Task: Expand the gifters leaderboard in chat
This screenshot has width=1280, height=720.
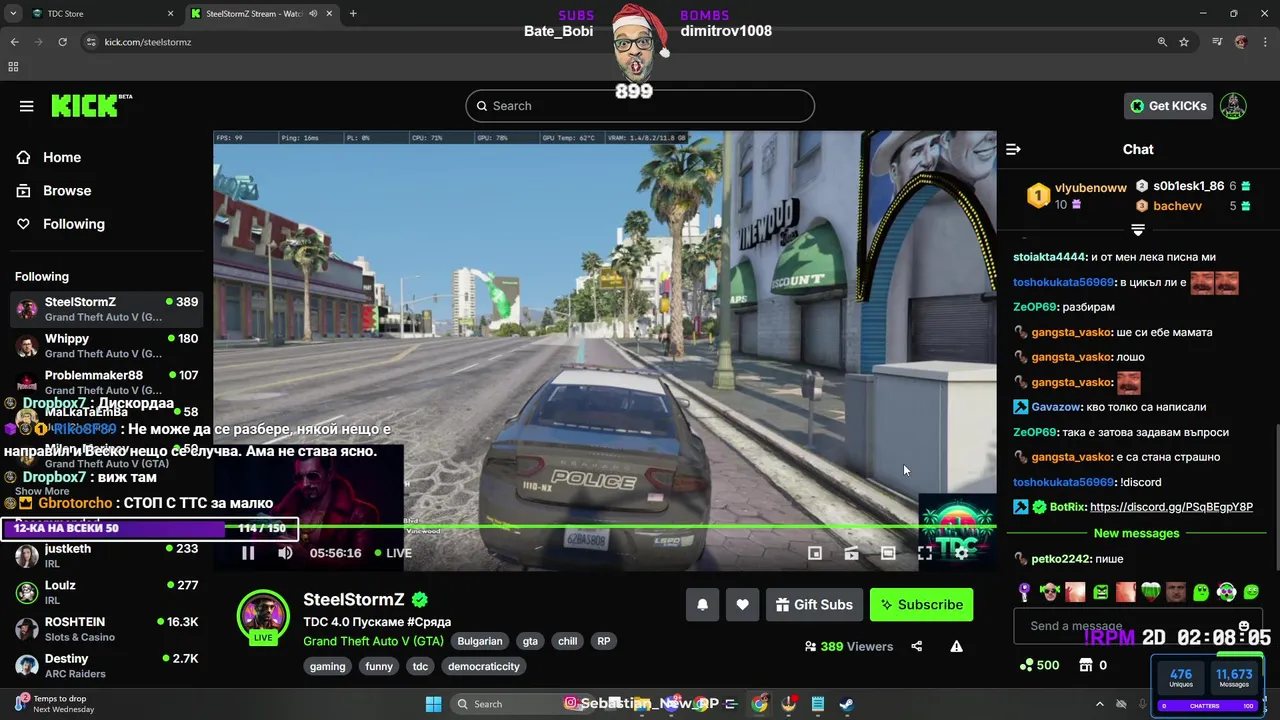Action: 1138,230
